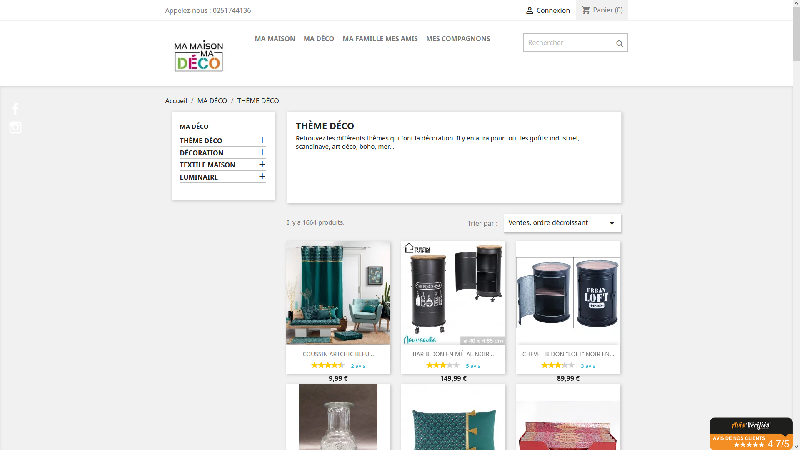Click the Ma Déco breadcrumb link
The height and width of the screenshot is (450, 800).
click(x=211, y=101)
